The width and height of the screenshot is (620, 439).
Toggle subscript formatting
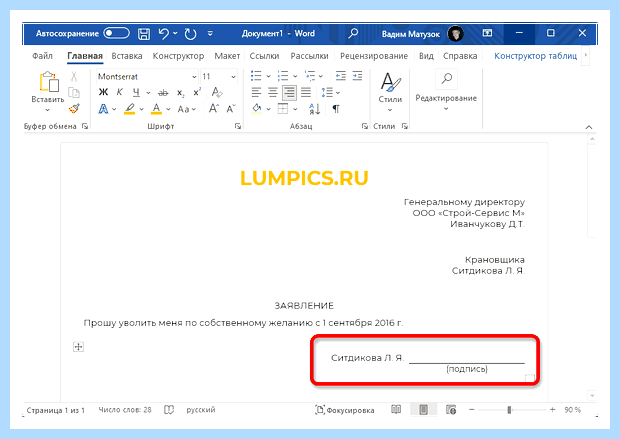180,93
